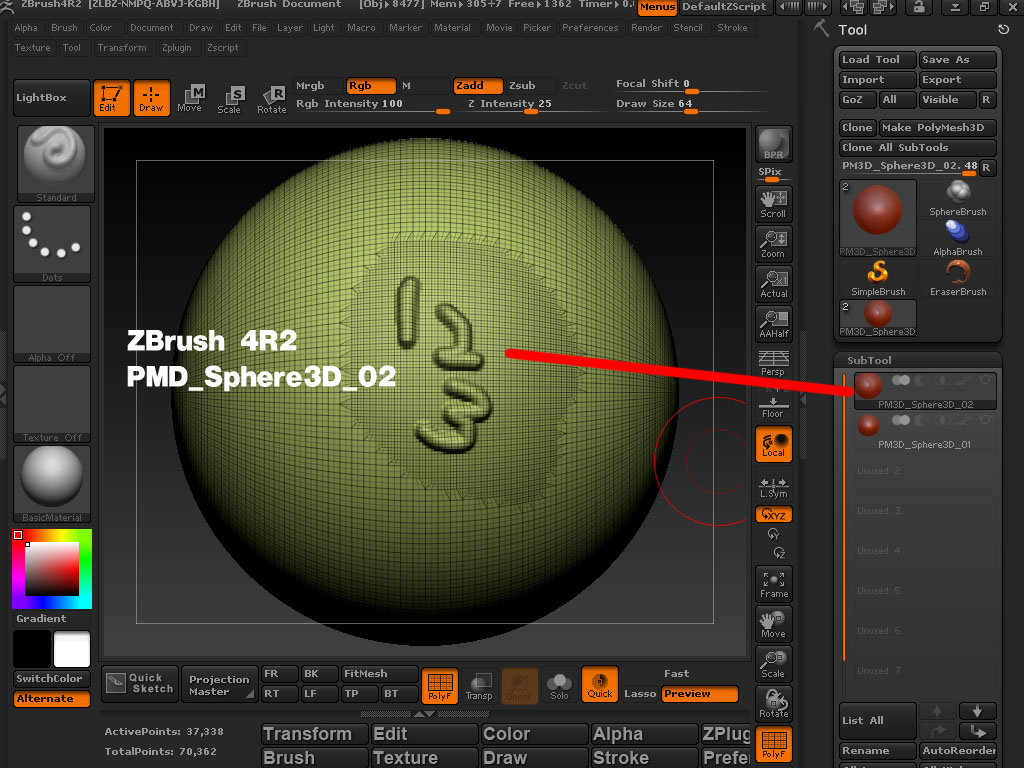Select the Rotate transform icon
1024x768 pixels.
tap(272, 99)
